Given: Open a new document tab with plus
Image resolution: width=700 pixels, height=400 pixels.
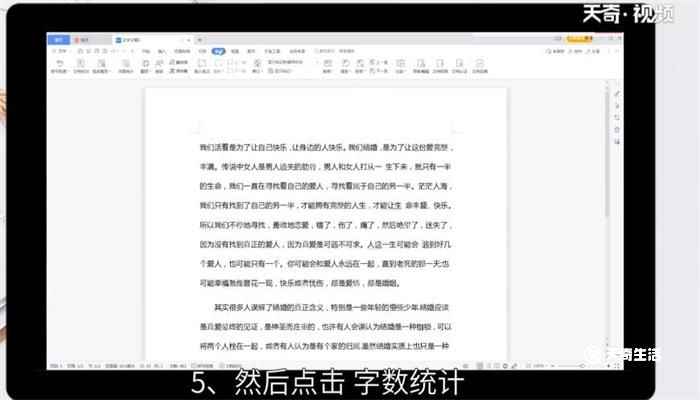Looking at the screenshot, I should point(200,40).
